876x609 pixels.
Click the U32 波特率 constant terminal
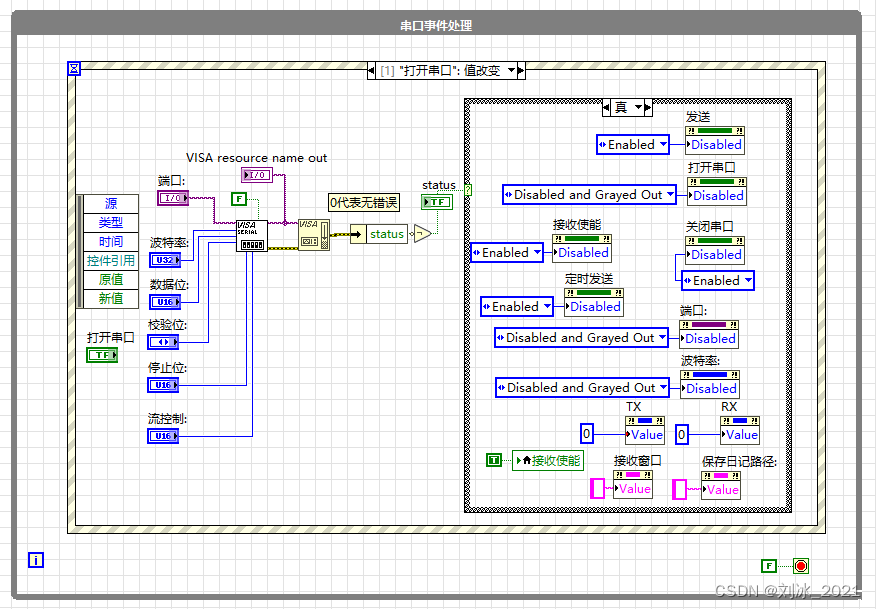(x=164, y=258)
